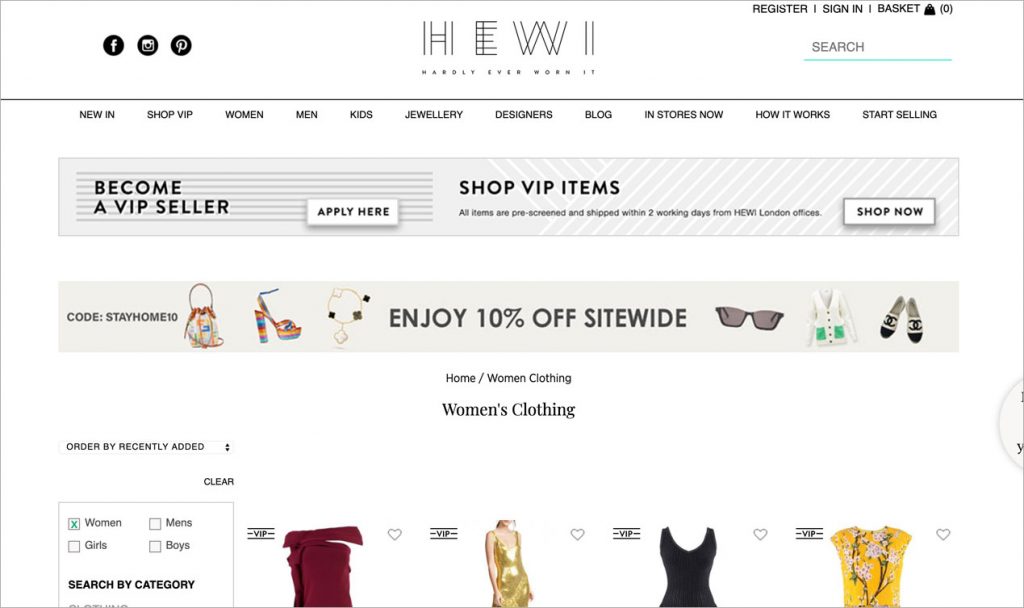Tick the Girls checkbox
The width and height of the screenshot is (1024, 608).
pyautogui.click(x=74, y=546)
